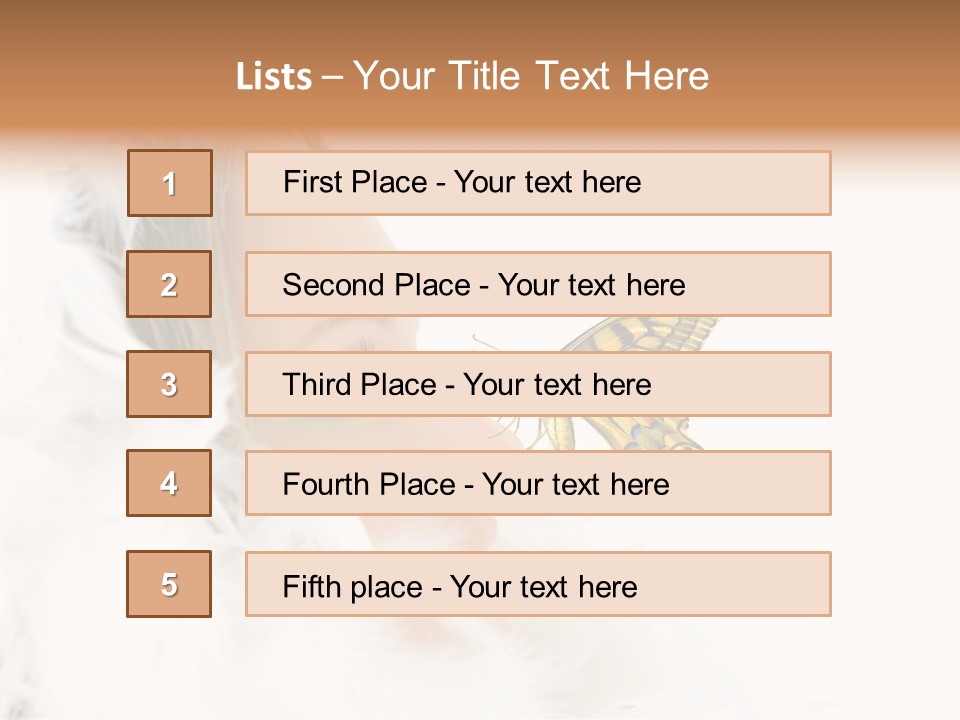The image size is (960, 720).
Task: Click the words 'Fifth place'
Action: click(353, 587)
